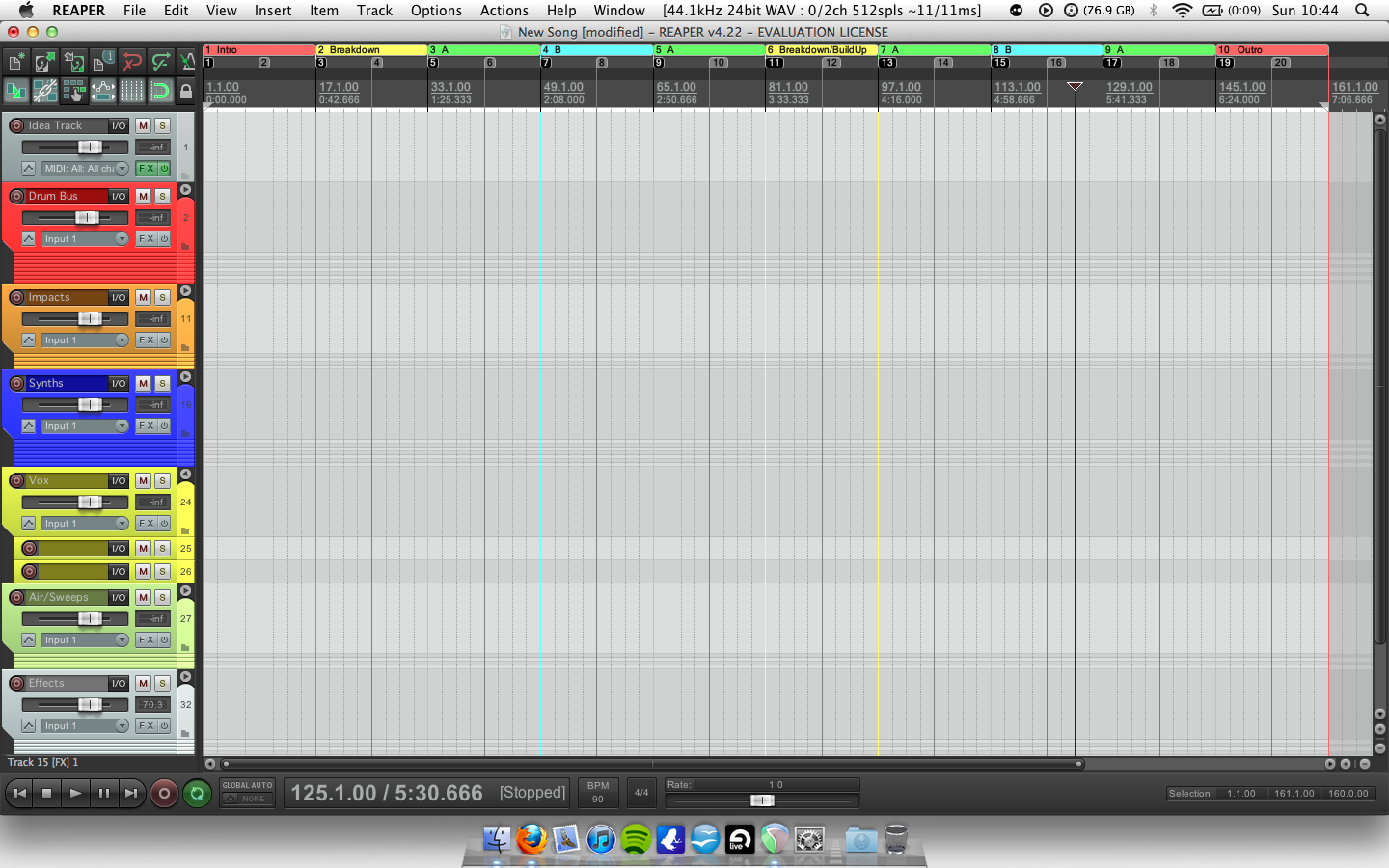Click FX button on Effects track
1389x868 pixels.
(x=147, y=726)
